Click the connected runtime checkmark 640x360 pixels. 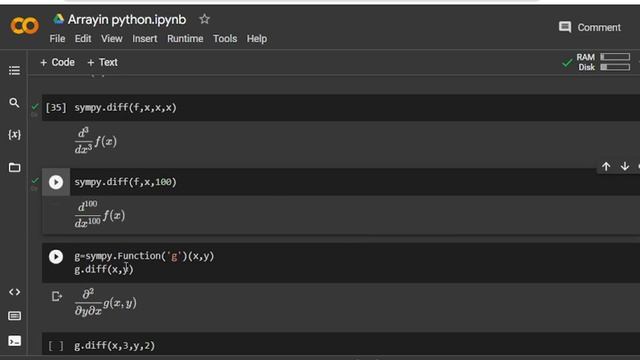[x=567, y=63]
